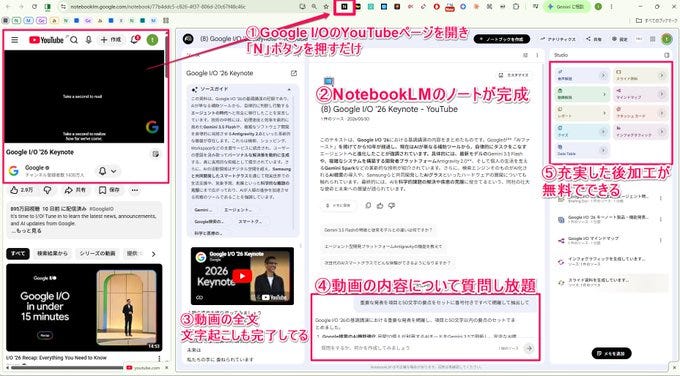Open more actions ellipsis under video
The image size is (680, 376).
tap(135, 190)
